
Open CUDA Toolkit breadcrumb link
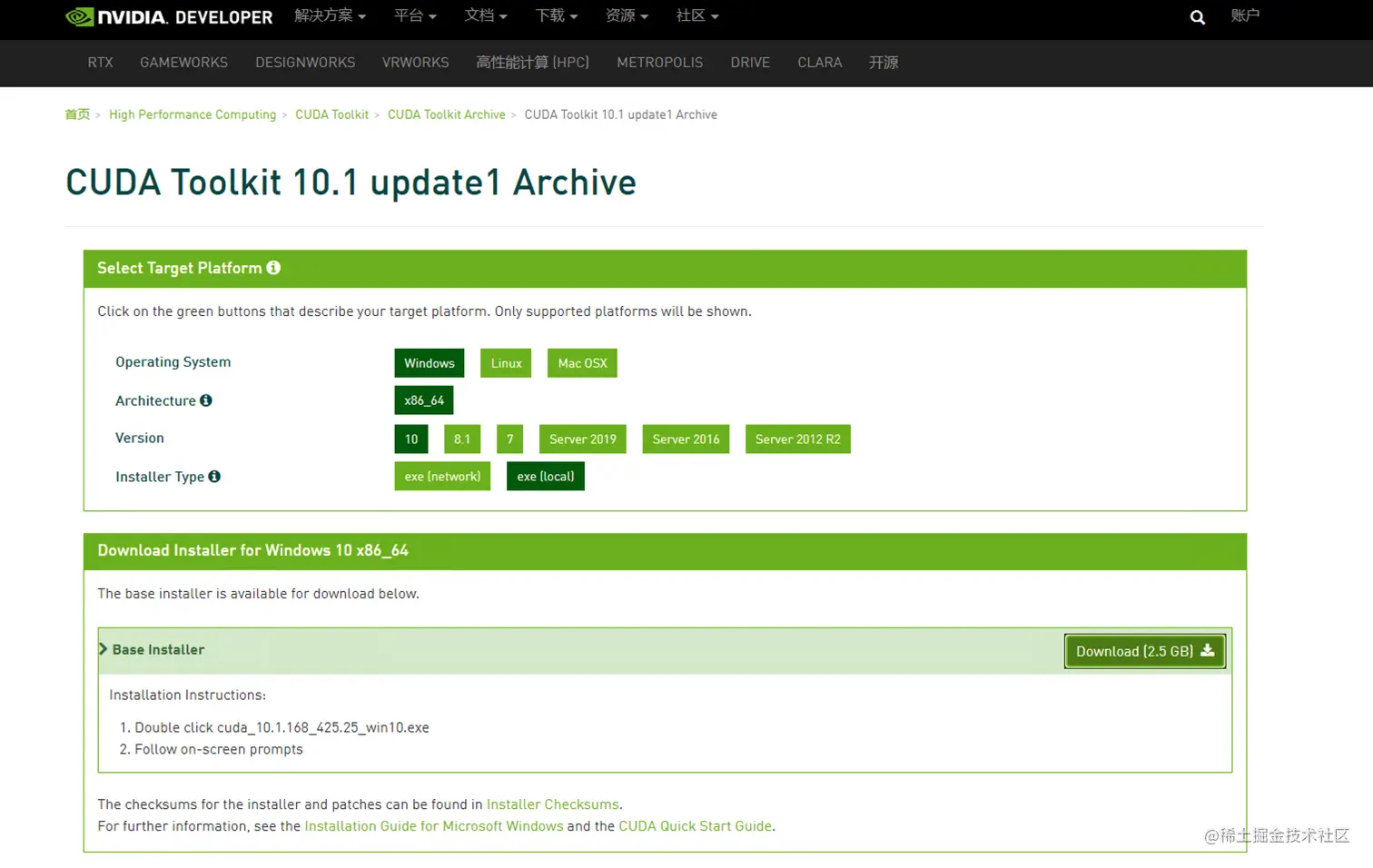tap(331, 114)
